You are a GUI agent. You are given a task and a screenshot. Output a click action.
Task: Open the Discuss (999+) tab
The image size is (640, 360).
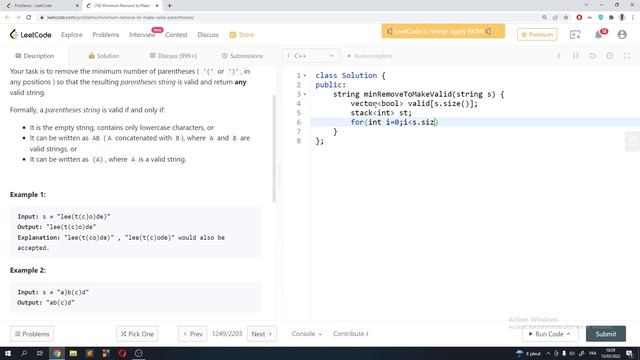coord(173,56)
